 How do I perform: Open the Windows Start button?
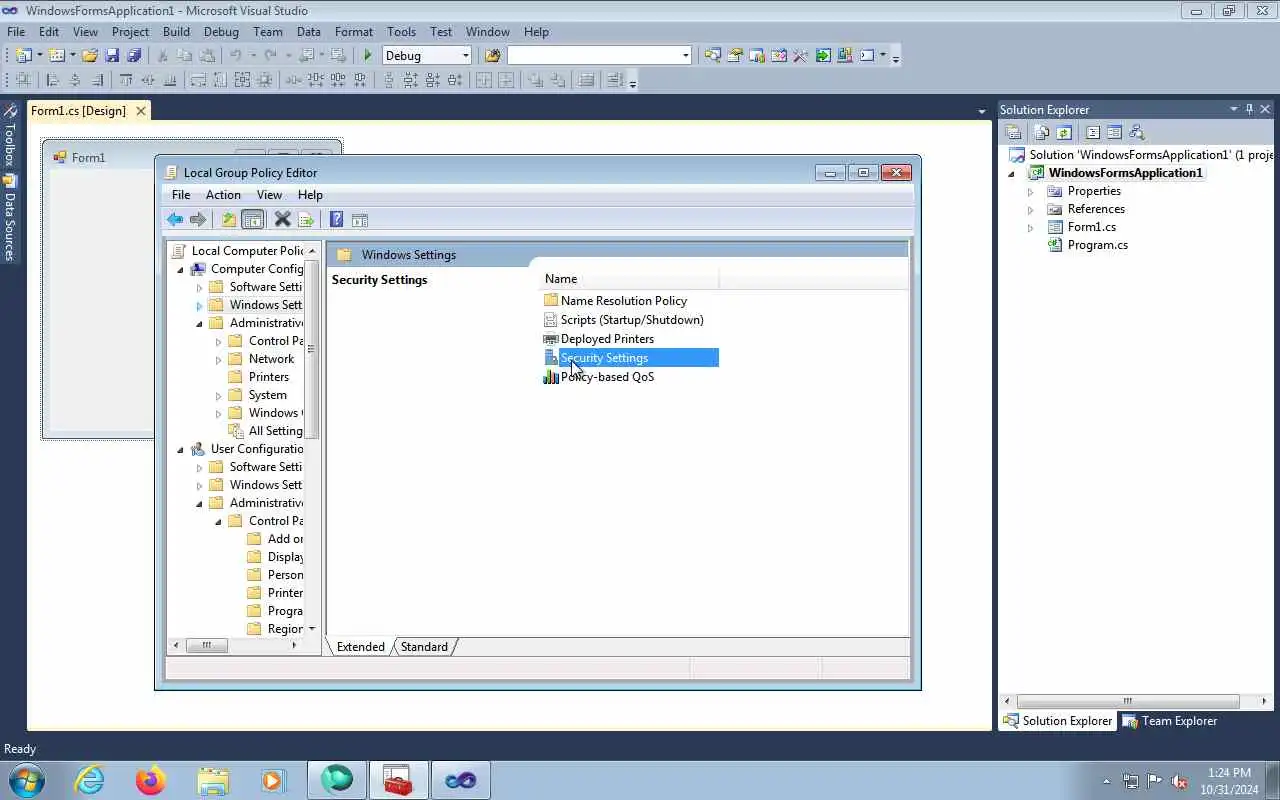pos(26,780)
